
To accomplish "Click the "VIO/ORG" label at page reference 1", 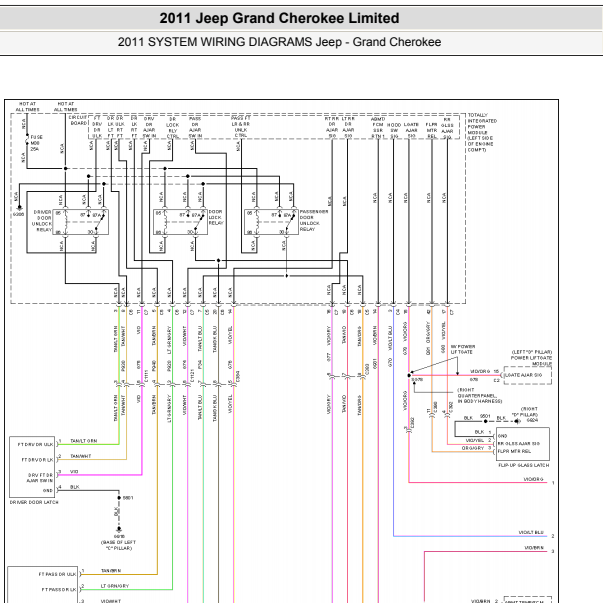I will [533, 479].
